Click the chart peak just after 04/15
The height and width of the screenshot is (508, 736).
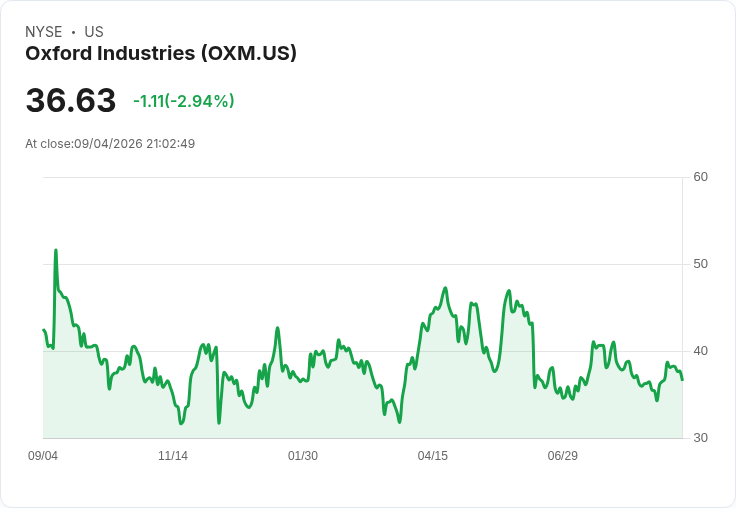445,288
